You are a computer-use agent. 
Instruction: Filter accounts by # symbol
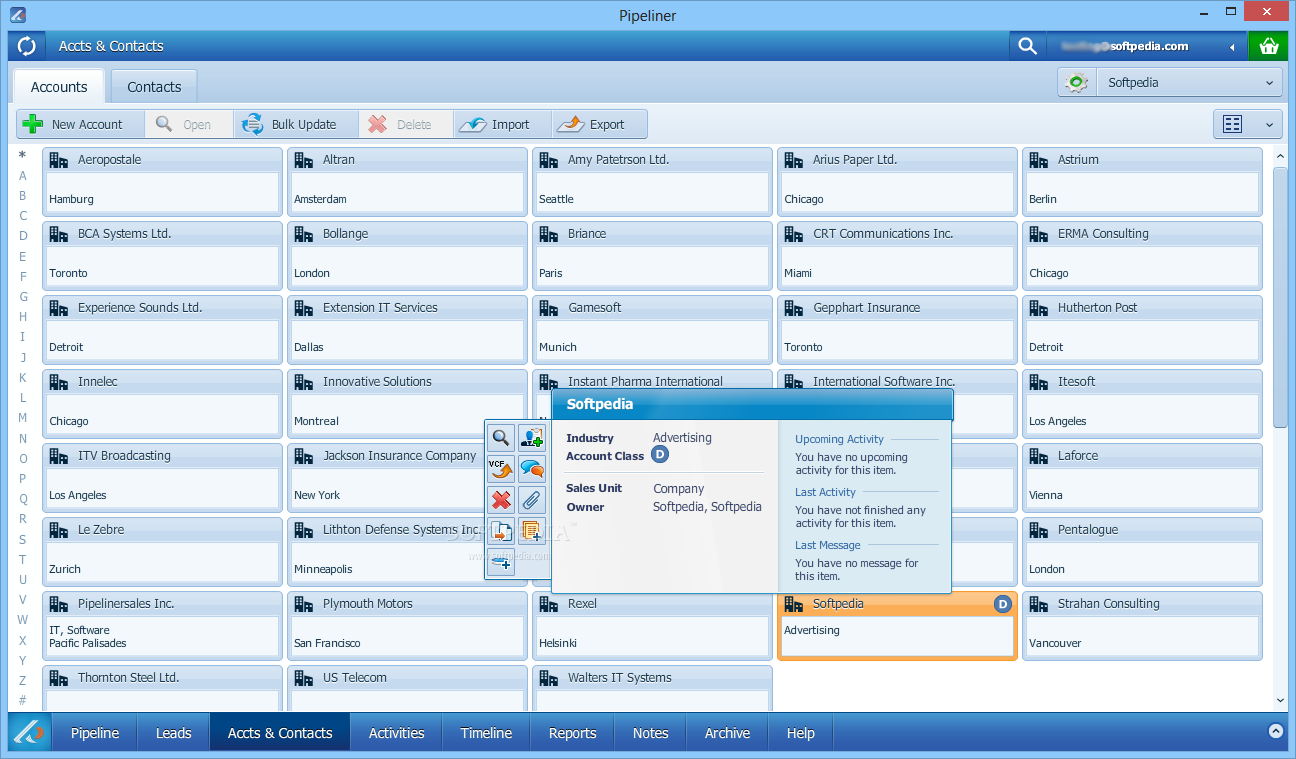click(23, 701)
